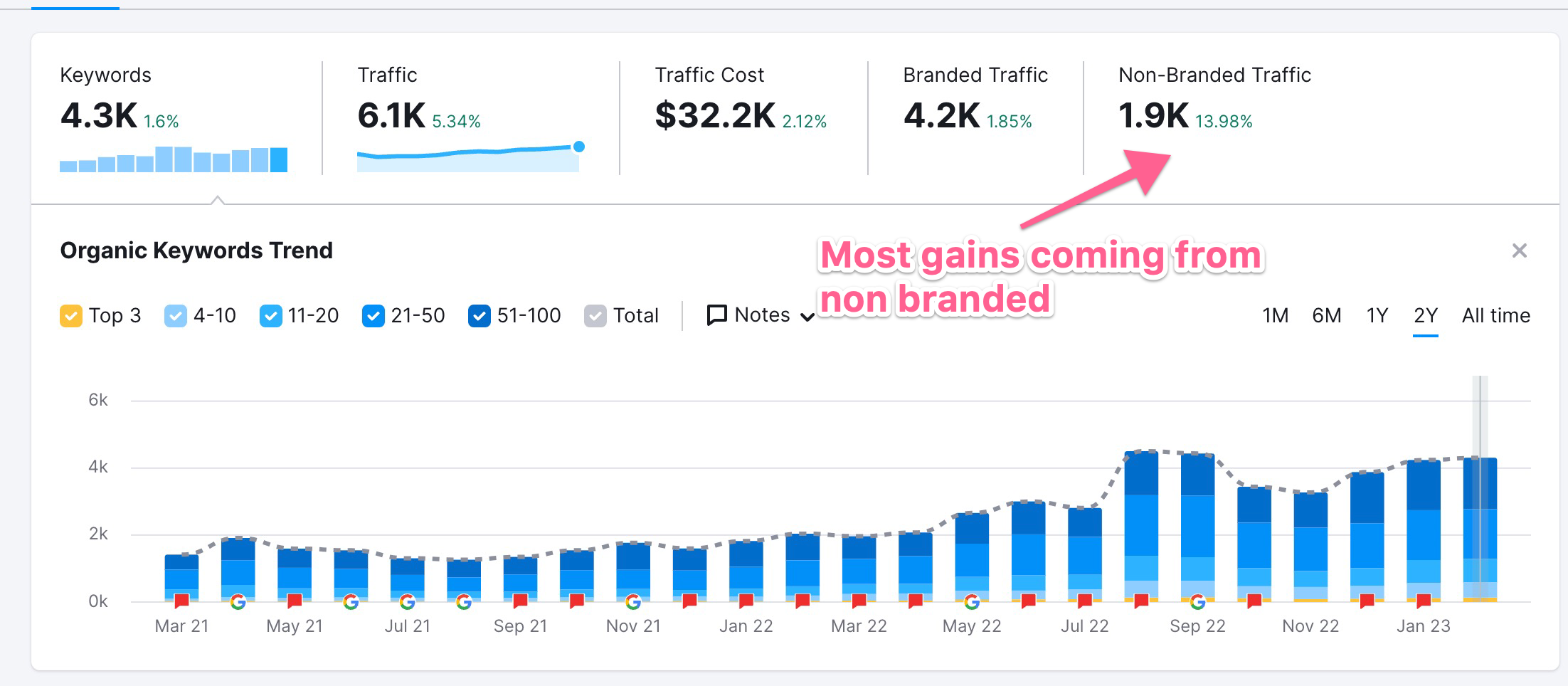Click the Traffic sparkline chart
Screen dimensions: 1568x686
pyautogui.click(x=468, y=159)
